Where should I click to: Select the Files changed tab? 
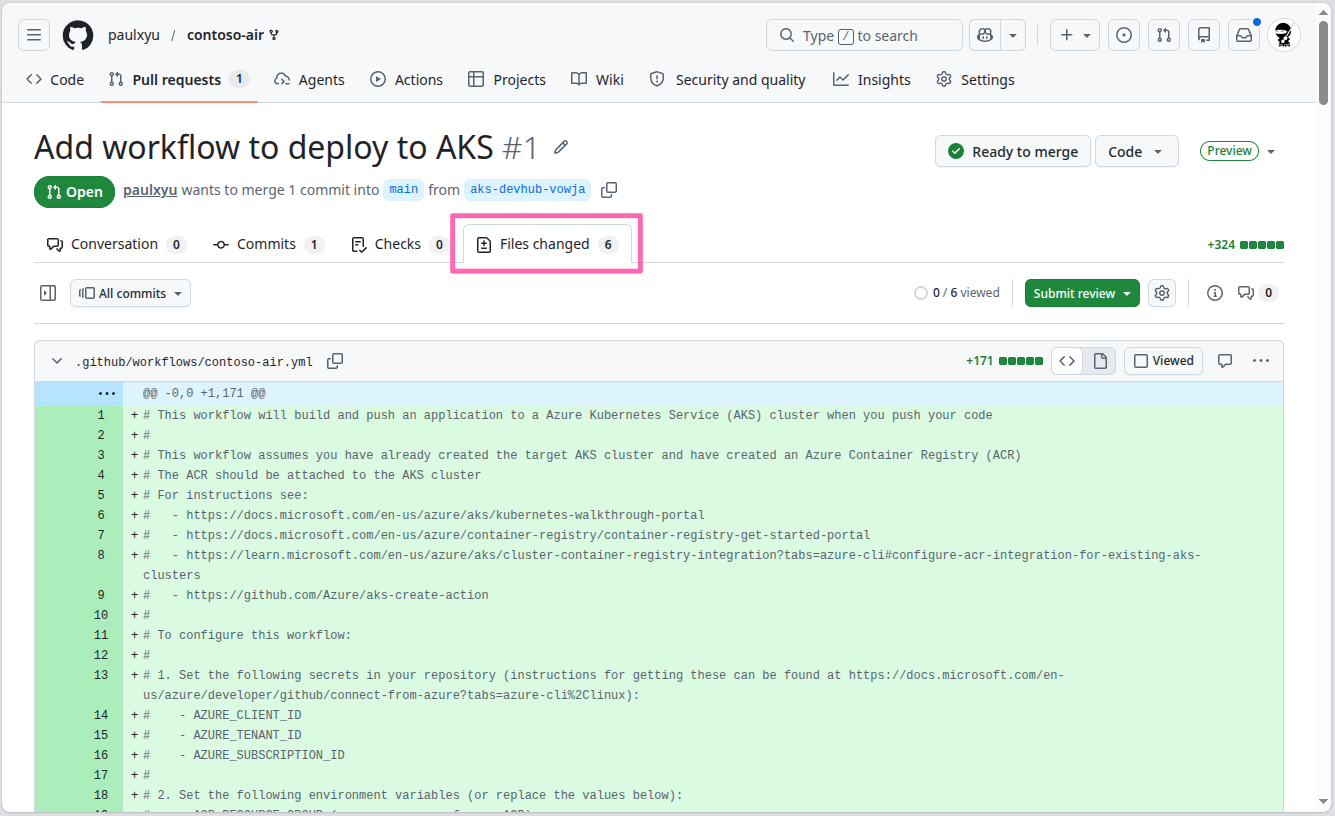[546, 244]
